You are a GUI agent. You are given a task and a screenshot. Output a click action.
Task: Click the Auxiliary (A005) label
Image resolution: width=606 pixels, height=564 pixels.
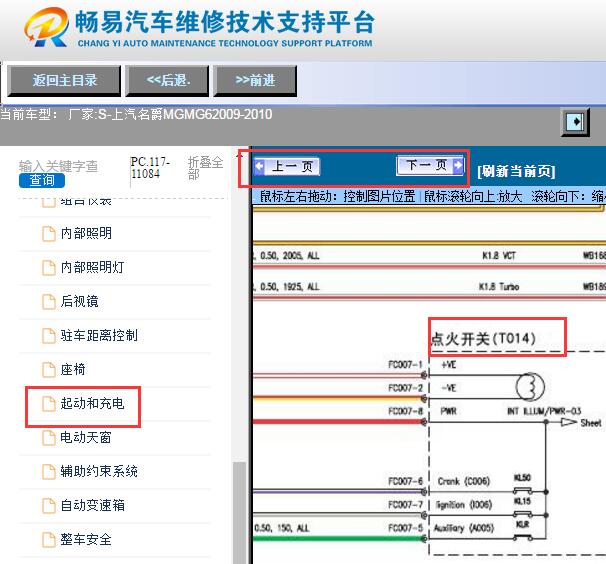(464, 528)
